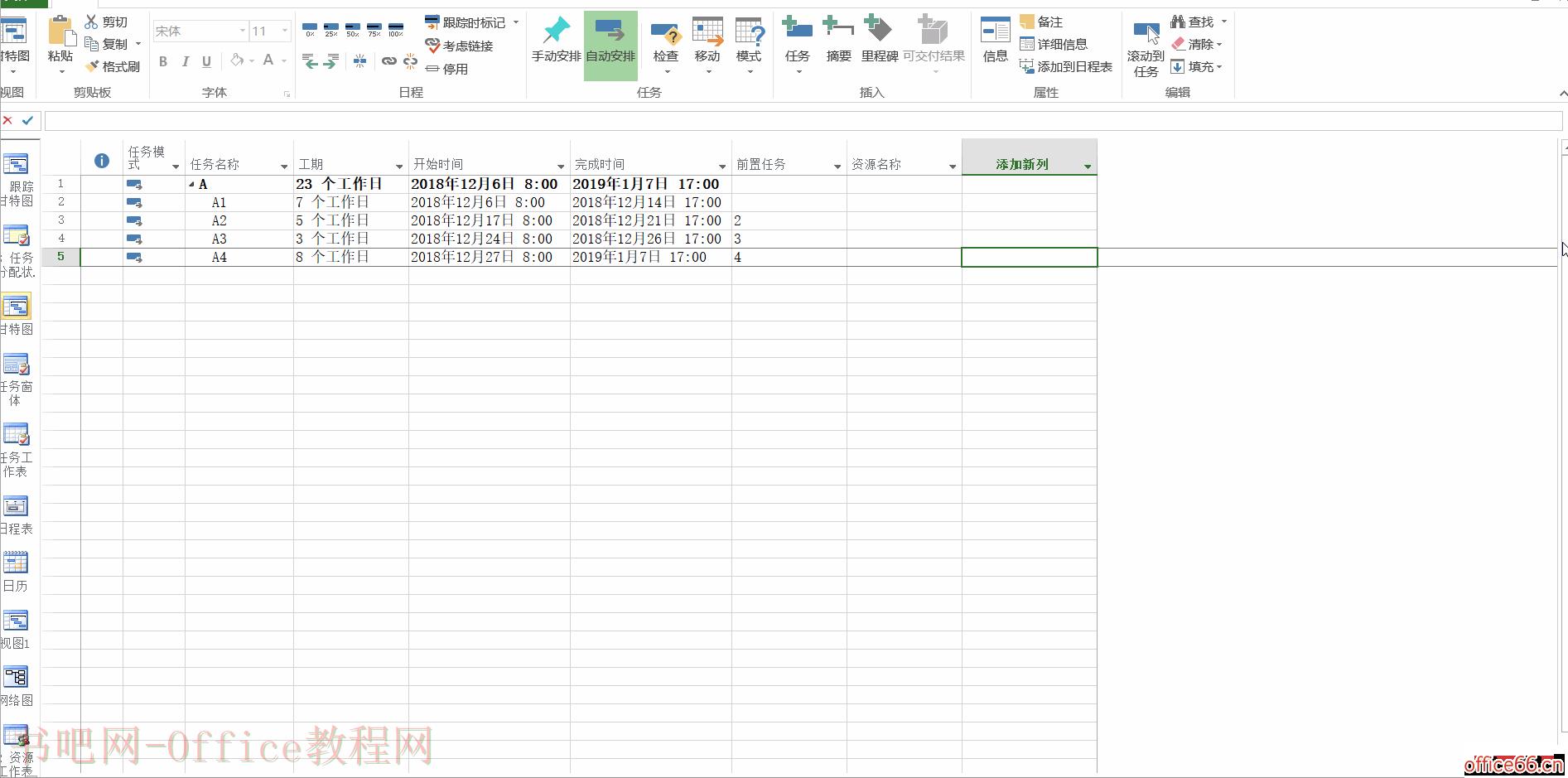The image size is (1568, 778).
Task: Cut selection with 剪切
Action: 107,22
